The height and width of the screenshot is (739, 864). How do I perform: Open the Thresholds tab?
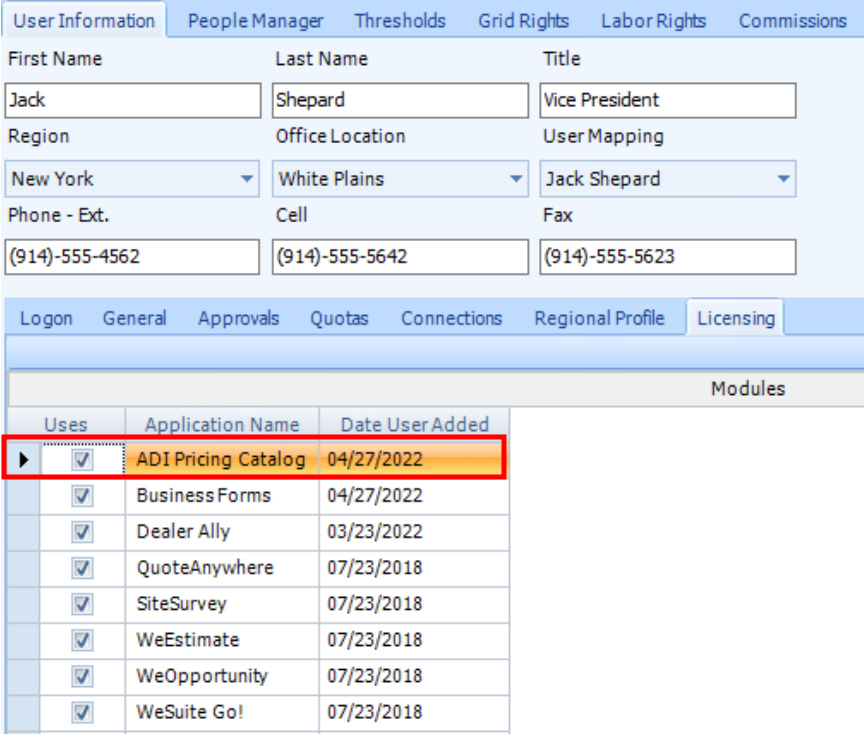coord(400,21)
